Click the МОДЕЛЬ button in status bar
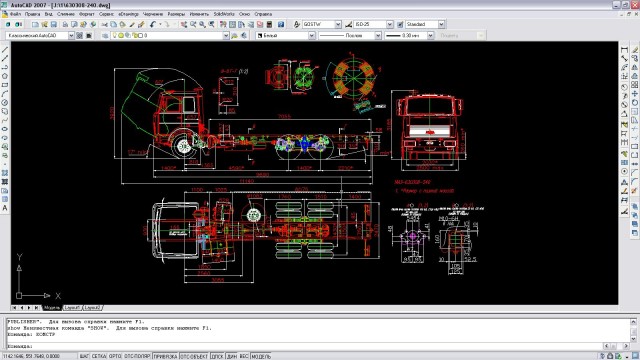The height and width of the screenshot is (360, 640). tap(261, 356)
